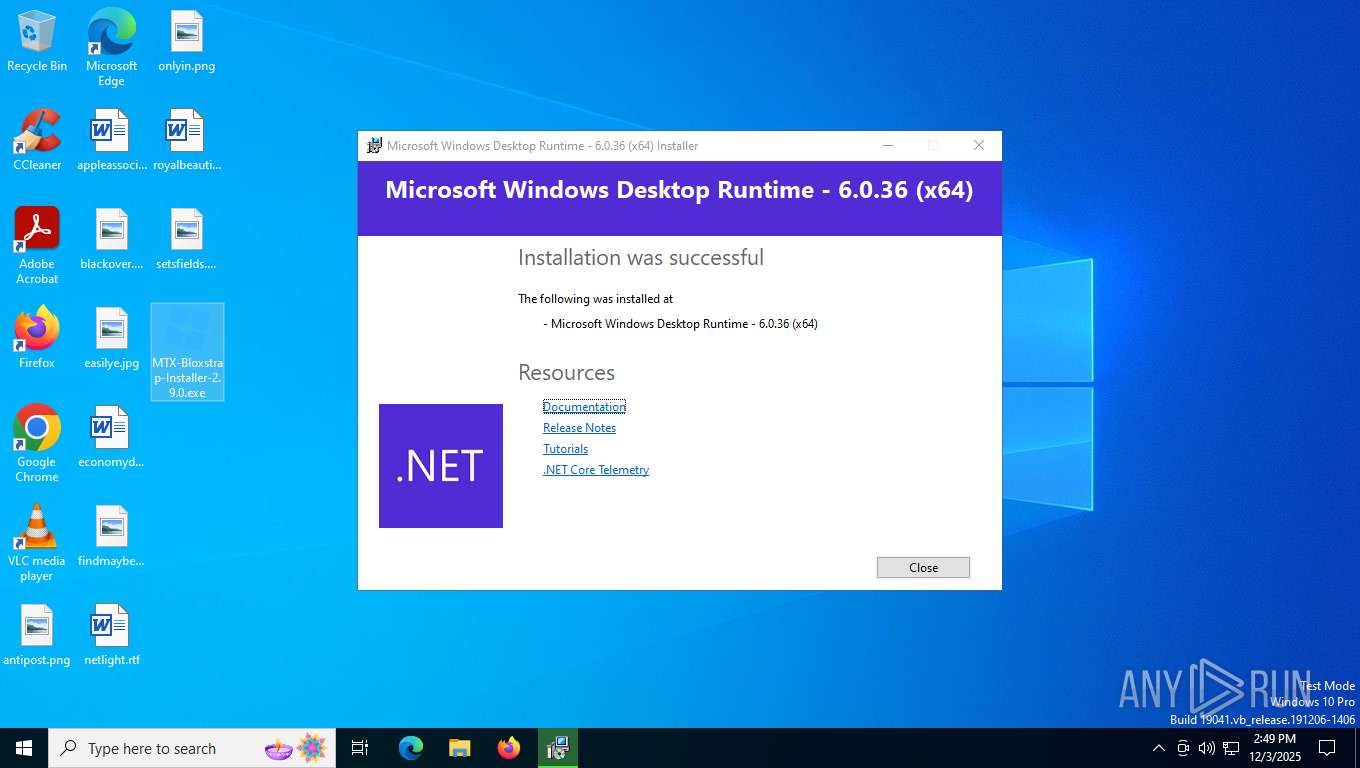
Task: Select the blackover image file icon
Action: [111, 240]
